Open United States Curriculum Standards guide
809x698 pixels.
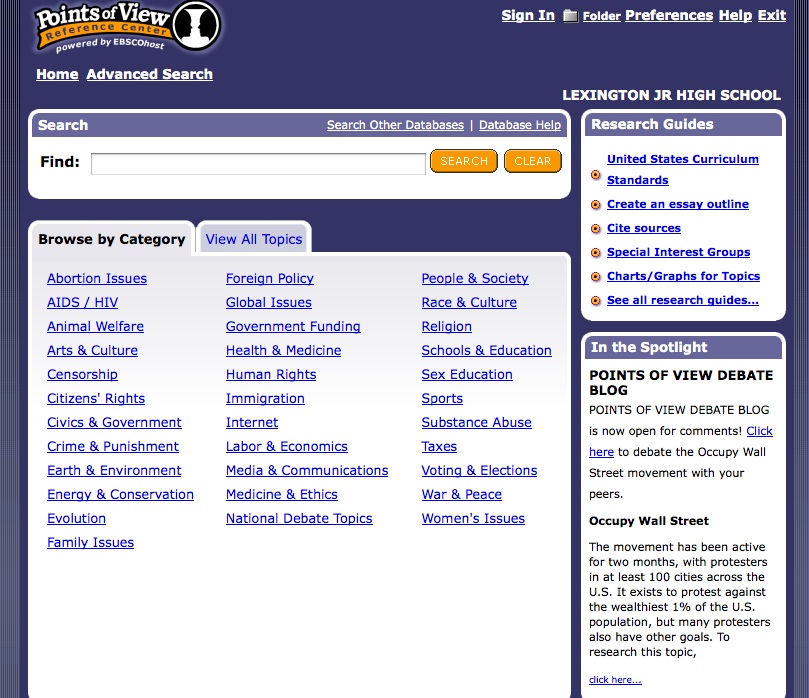(x=682, y=159)
